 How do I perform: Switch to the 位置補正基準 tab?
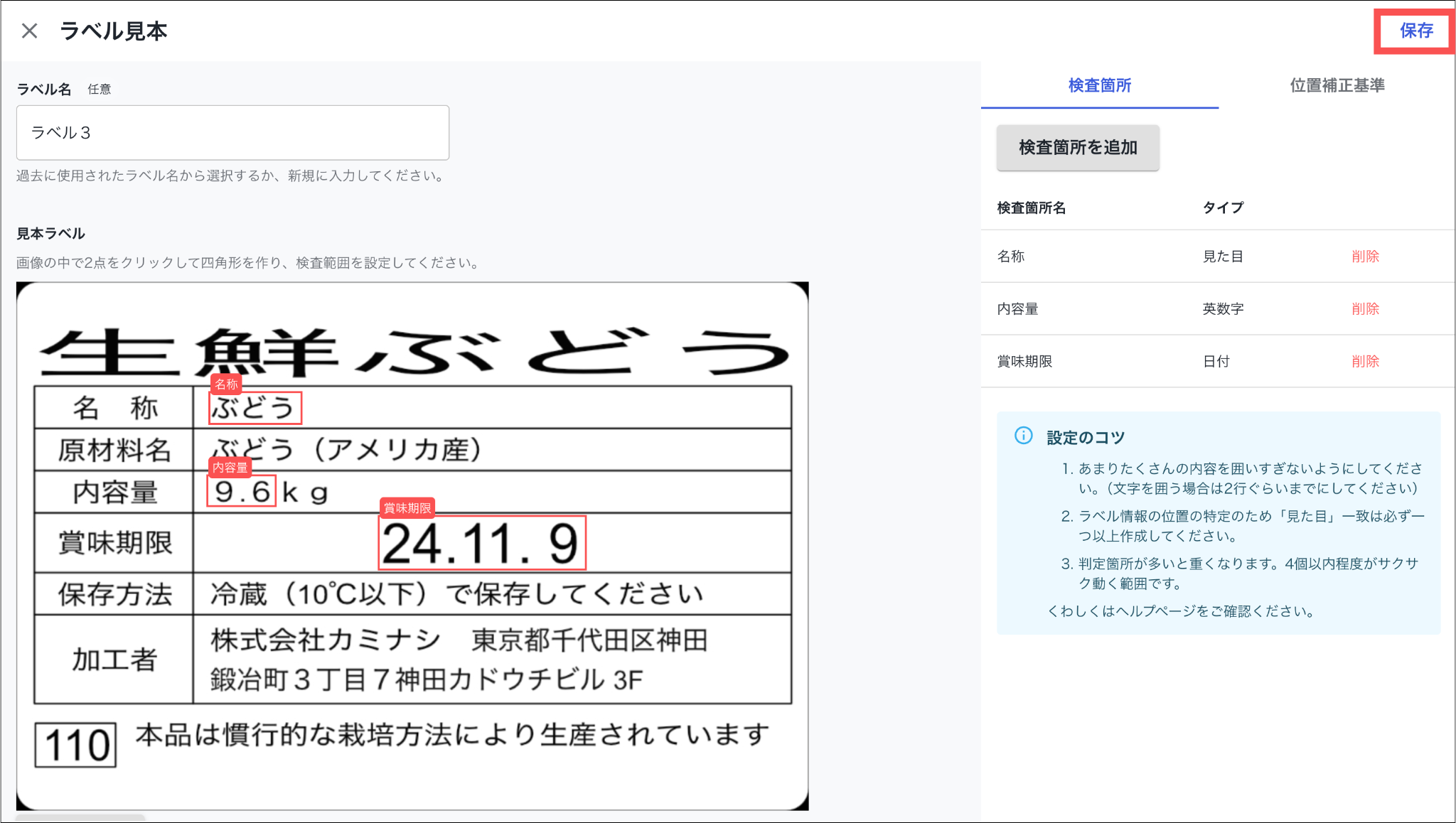(1337, 85)
